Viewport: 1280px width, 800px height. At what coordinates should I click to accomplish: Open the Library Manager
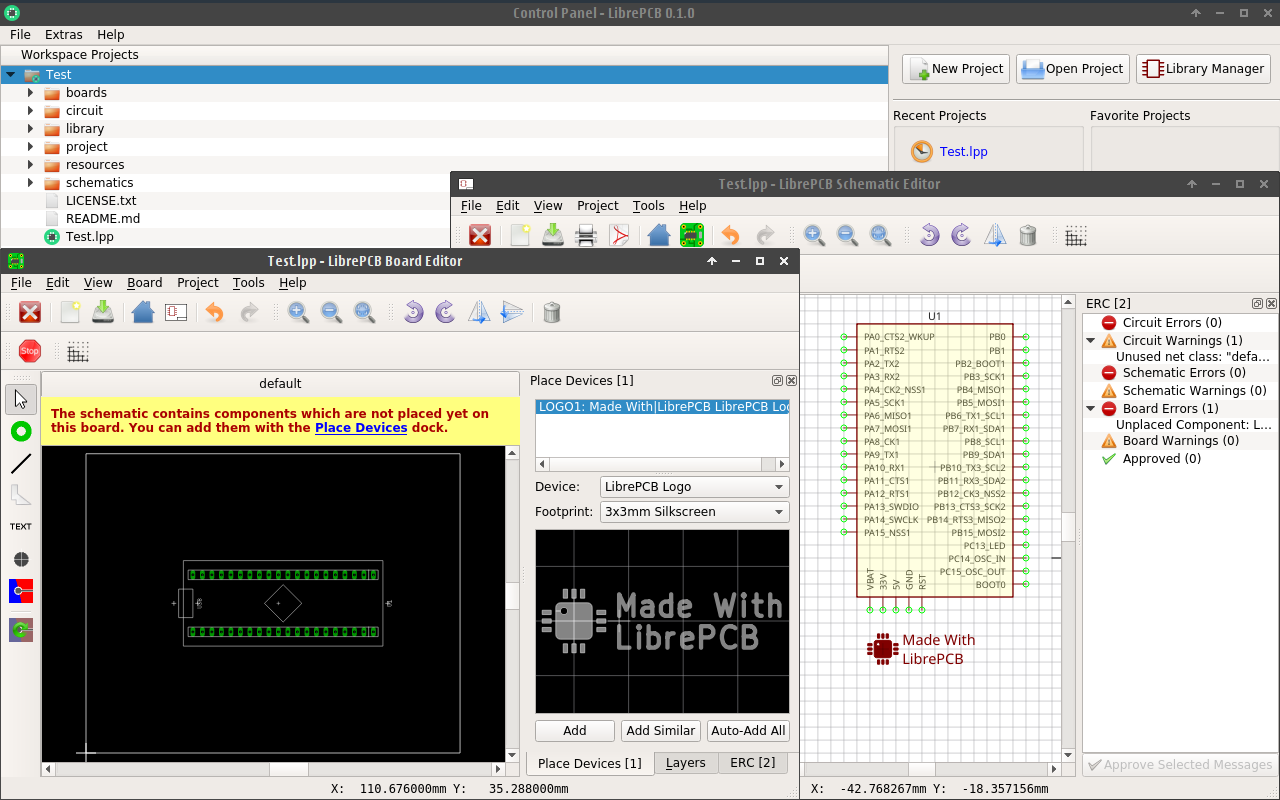1203,69
